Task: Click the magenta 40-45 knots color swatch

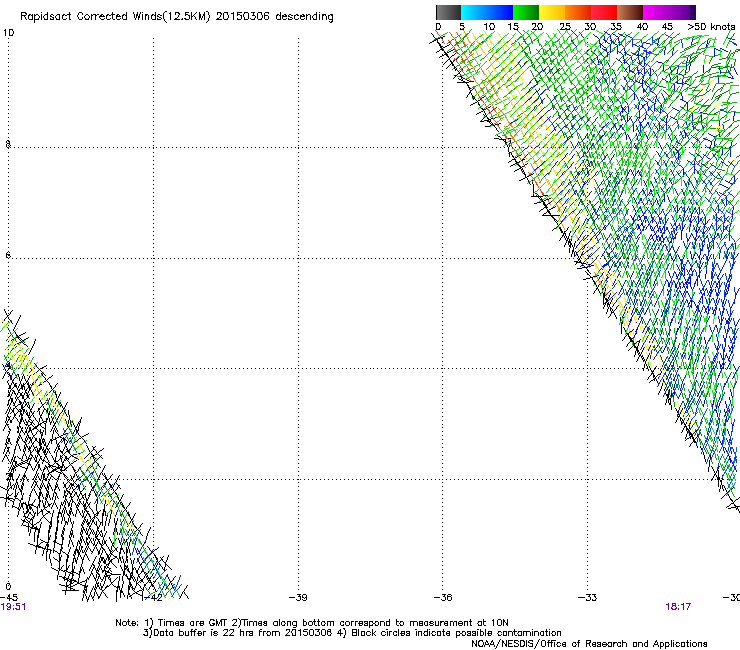Action: [656, 12]
